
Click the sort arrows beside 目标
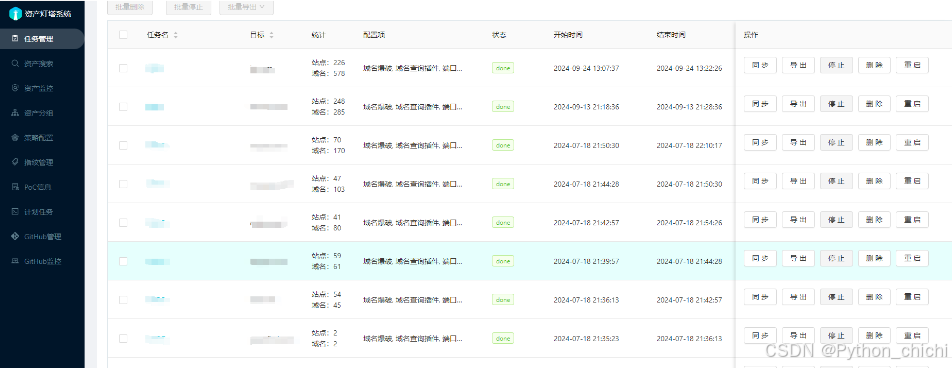coord(271,35)
